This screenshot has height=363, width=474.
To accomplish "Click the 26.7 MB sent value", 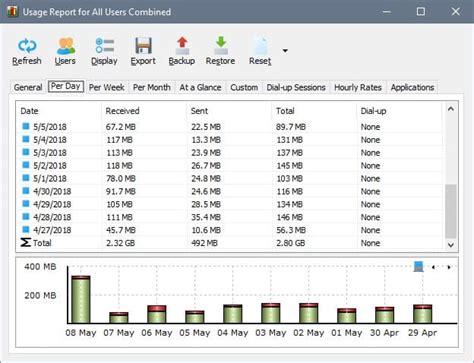I will click(x=206, y=166).
